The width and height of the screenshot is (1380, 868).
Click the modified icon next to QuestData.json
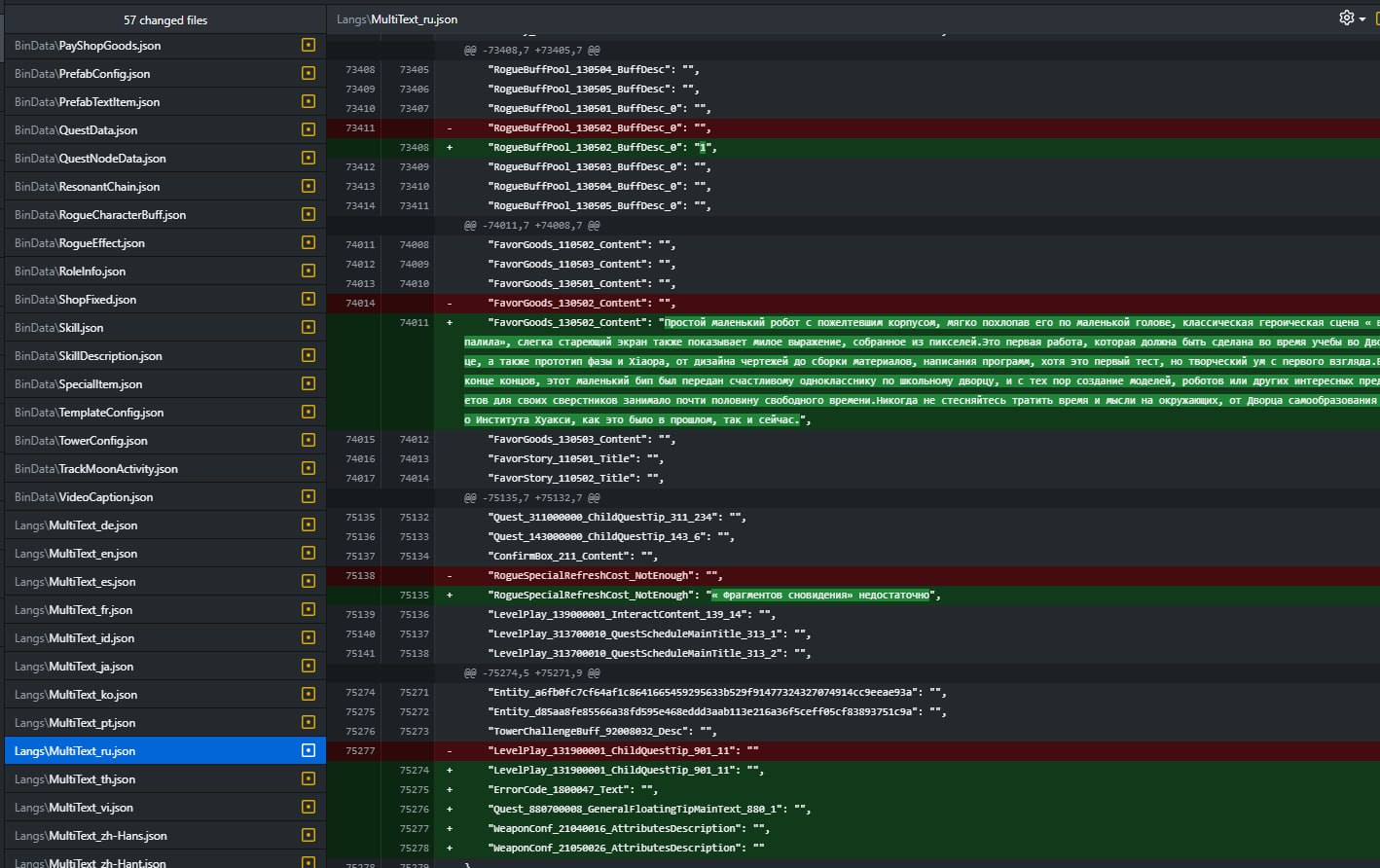tap(309, 130)
